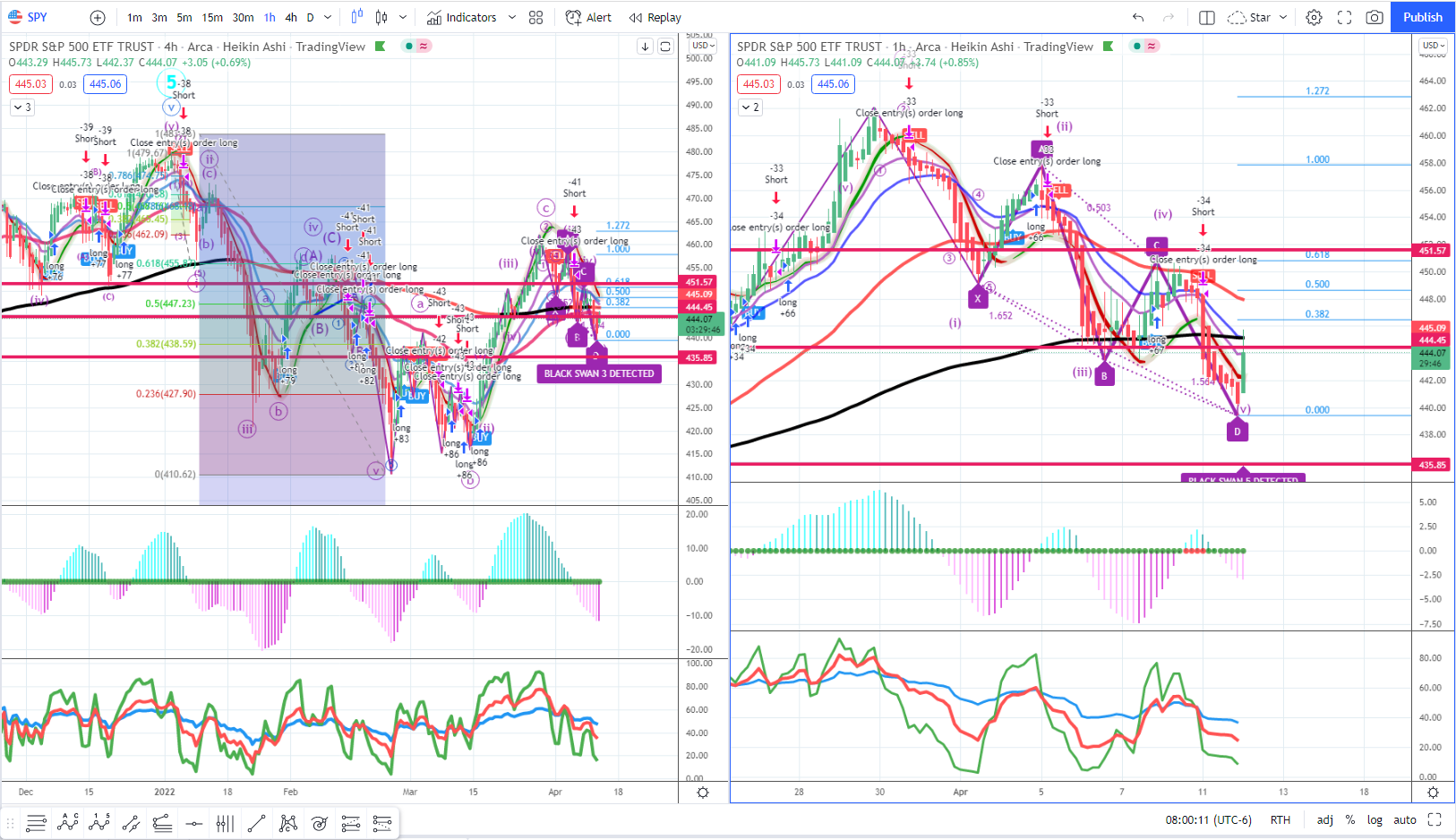Toggle the percent scale
The image size is (1456, 840).
click(x=1349, y=819)
